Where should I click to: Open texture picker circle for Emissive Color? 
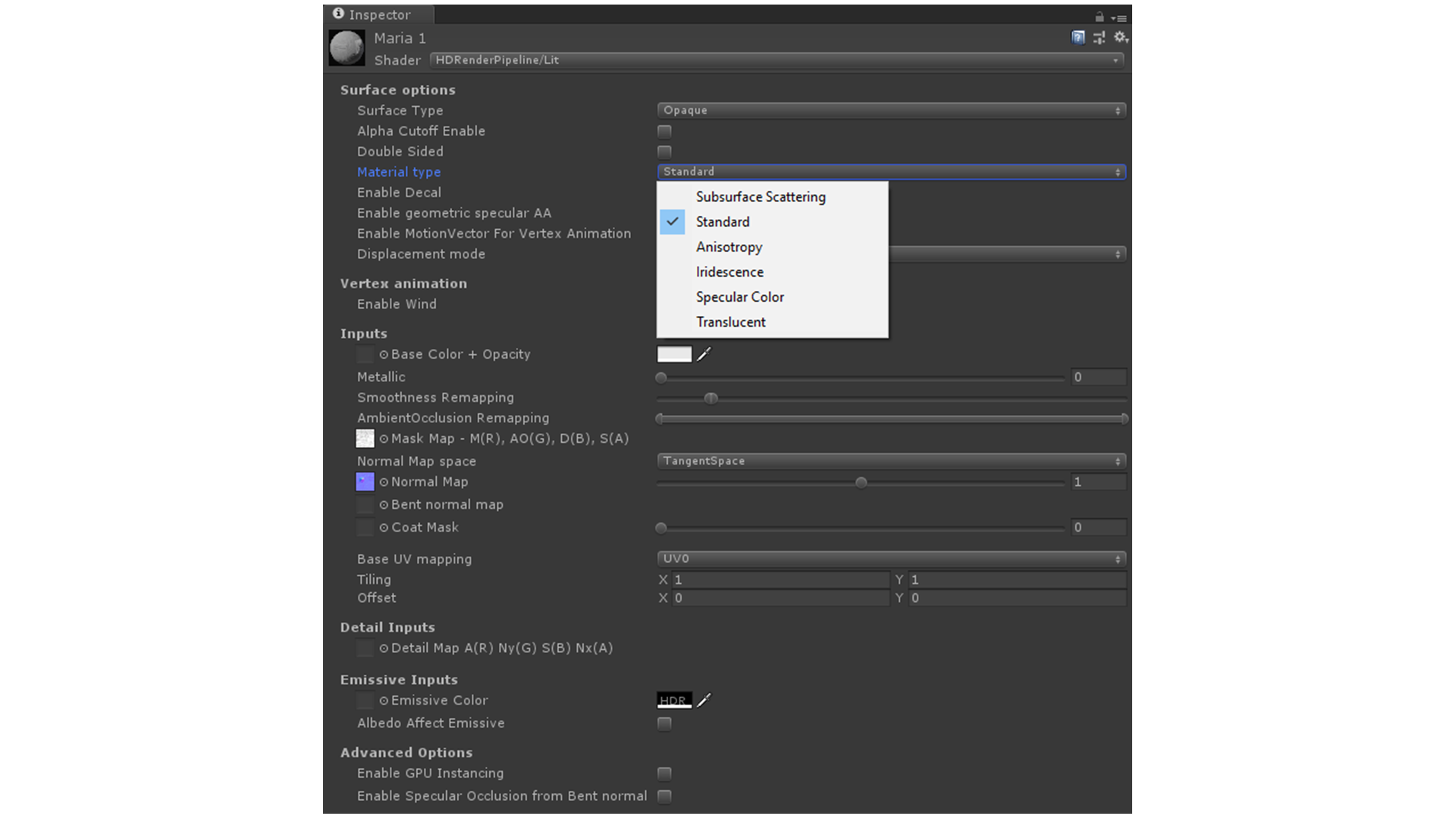click(384, 700)
